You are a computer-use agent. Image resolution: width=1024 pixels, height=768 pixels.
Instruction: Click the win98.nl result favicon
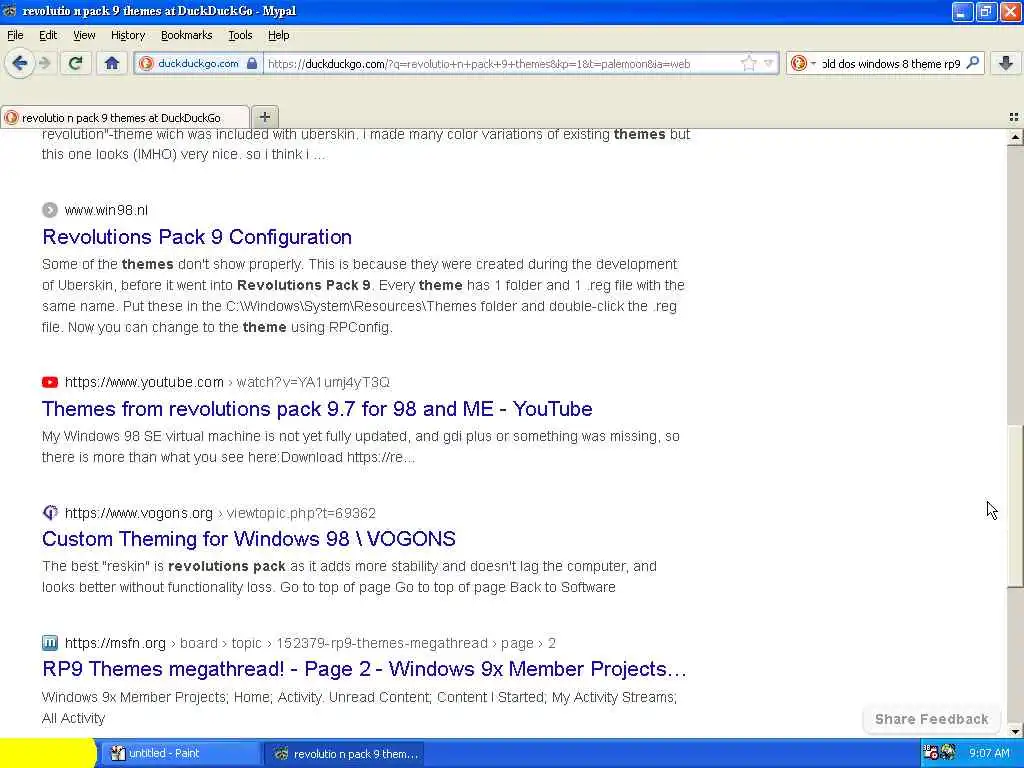click(x=50, y=210)
